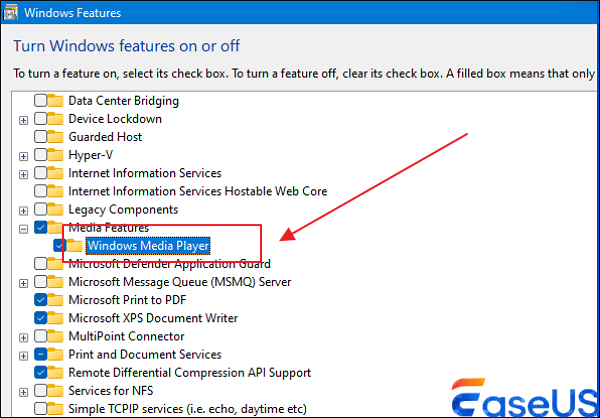
Task: Tick the Microsoft Defender Application Guard checkbox
Action: point(40,263)
